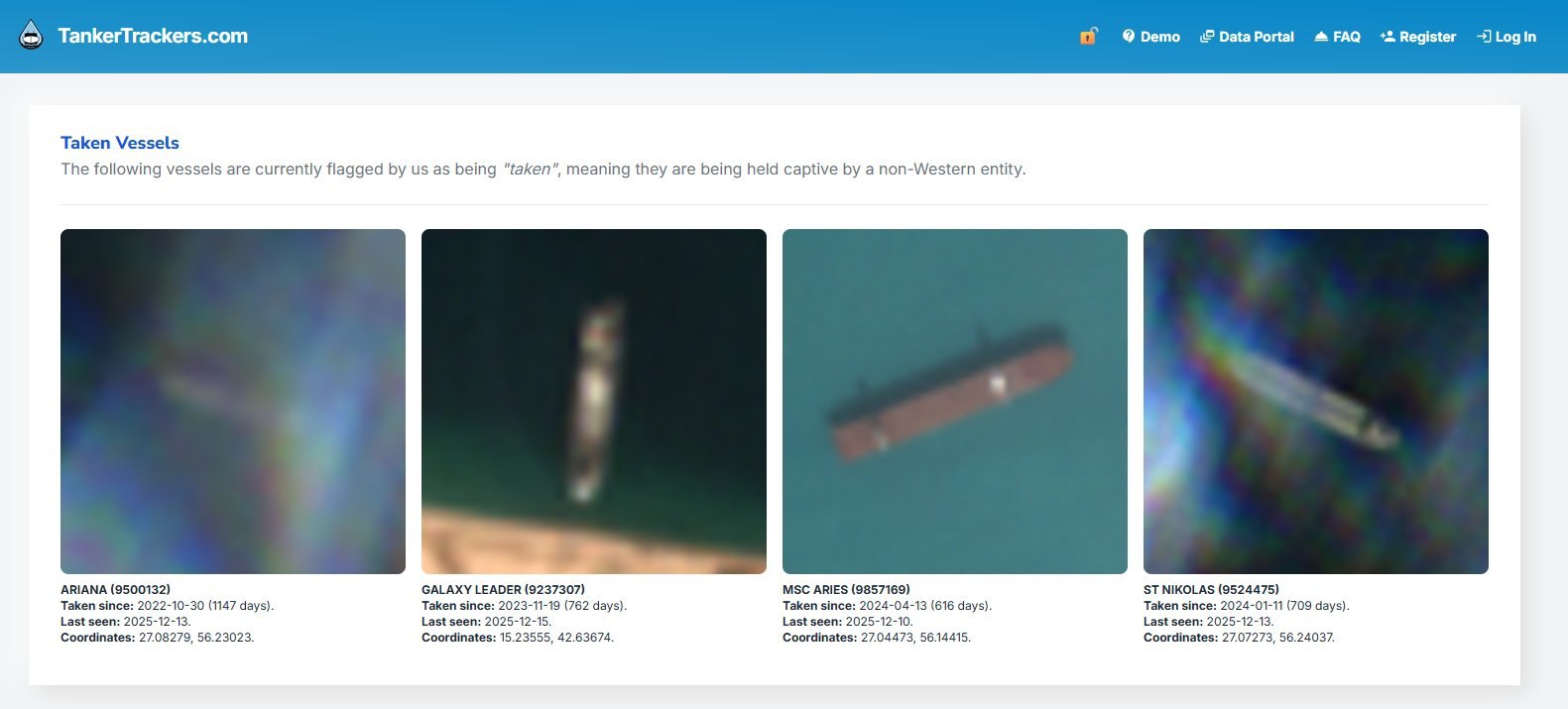Image resolution: width=1568 pixels, height=709 pixels.
Task: Go to TankerTrackers.com home title
Action: 153,37
